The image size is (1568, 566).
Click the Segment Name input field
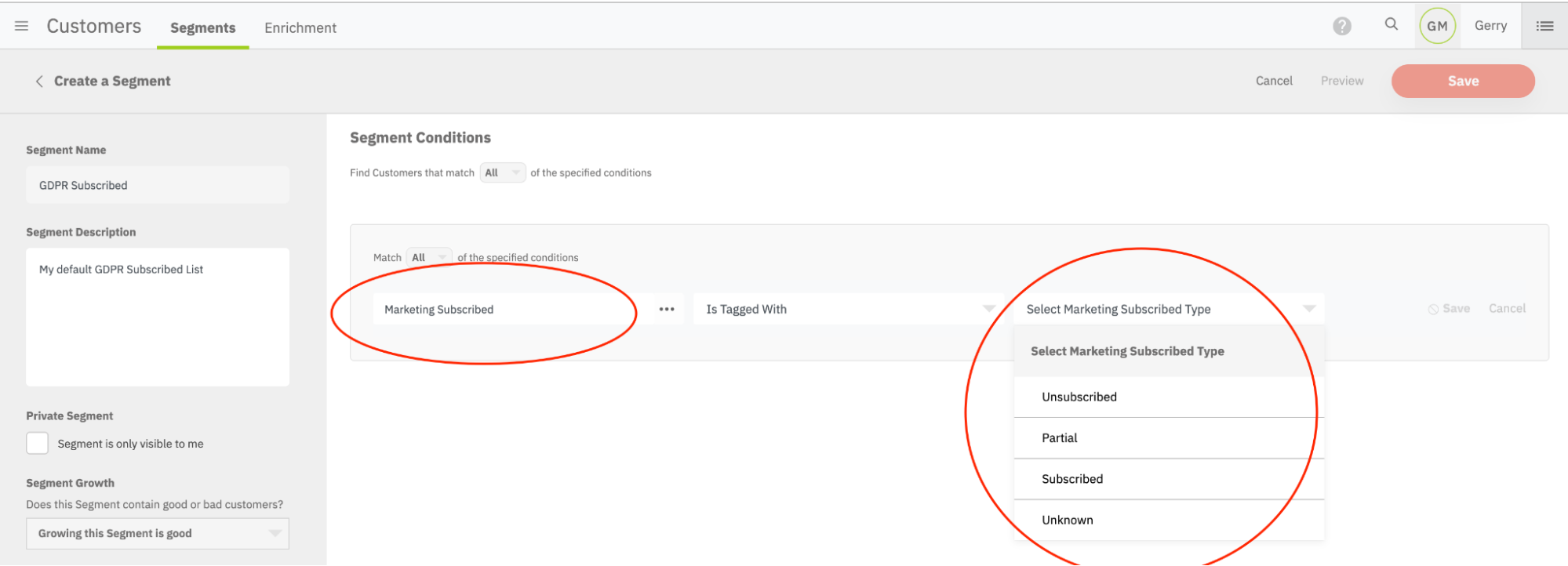[x=158, y=185]
